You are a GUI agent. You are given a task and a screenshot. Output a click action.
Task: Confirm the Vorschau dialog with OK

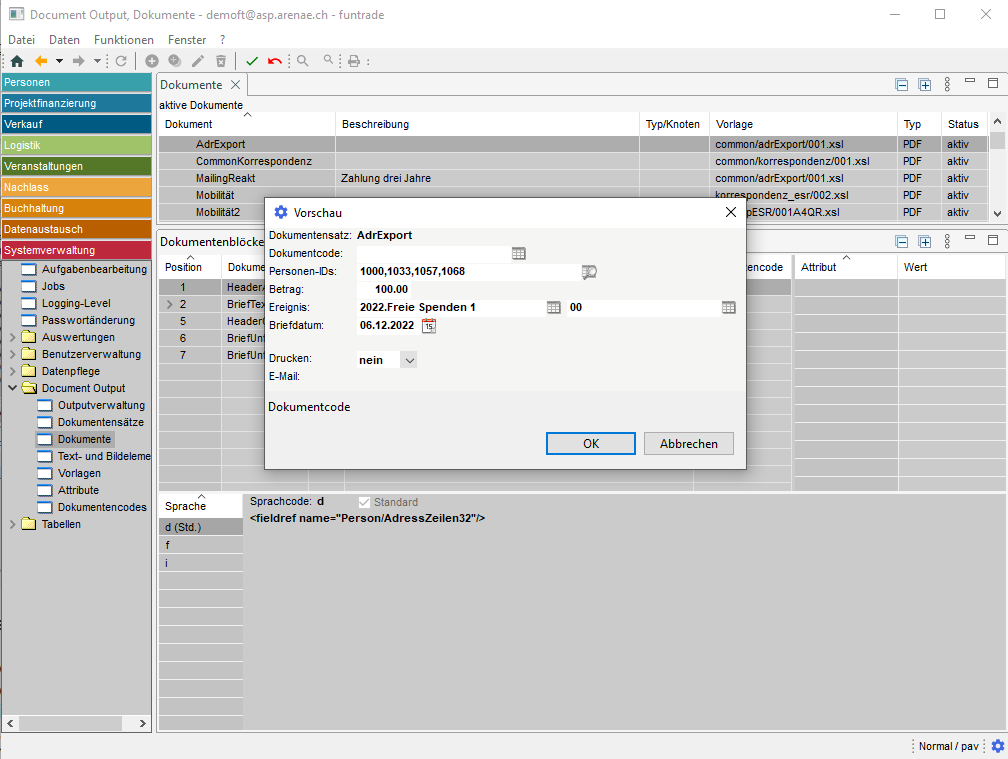point(590,443)
